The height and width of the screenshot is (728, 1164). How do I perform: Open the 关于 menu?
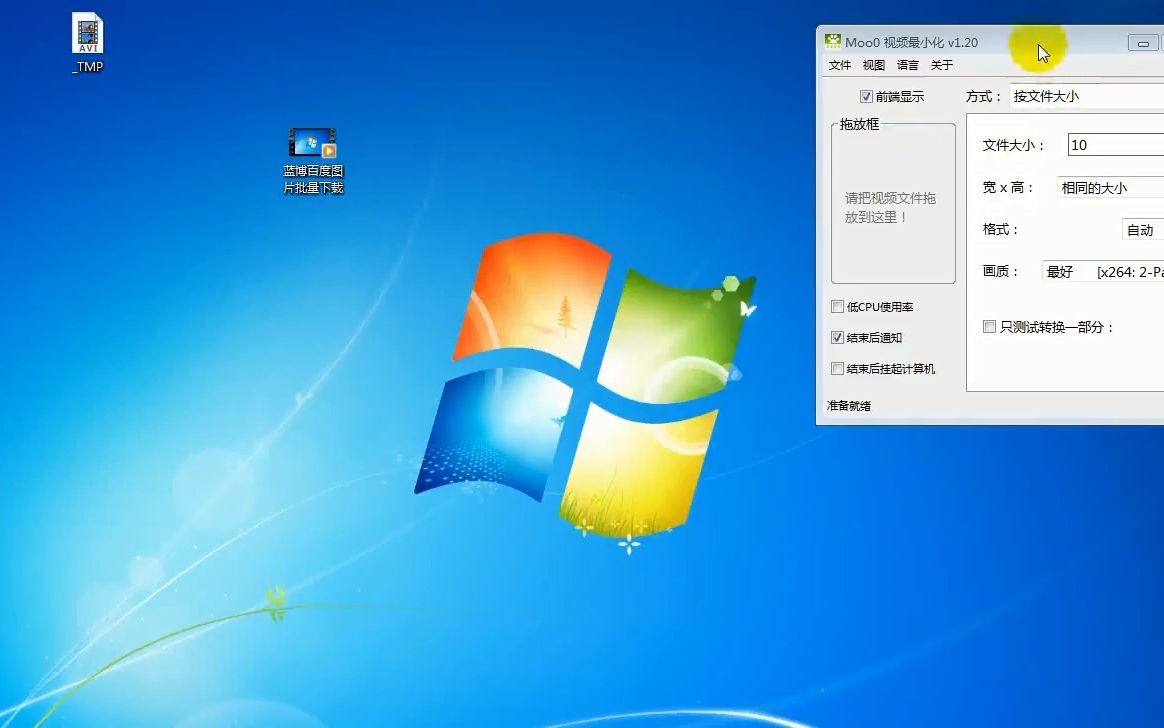[938, 64]
